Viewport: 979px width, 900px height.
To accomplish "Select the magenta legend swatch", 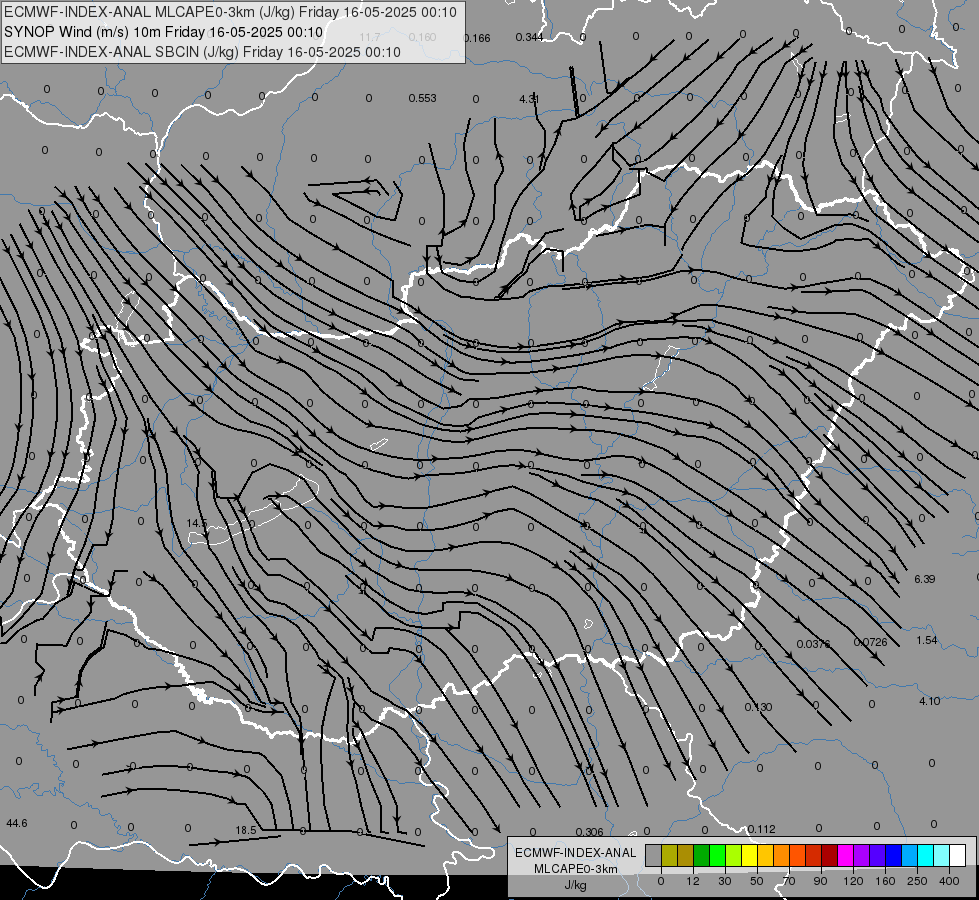I will pyautogui.click(x=846, y=855).
